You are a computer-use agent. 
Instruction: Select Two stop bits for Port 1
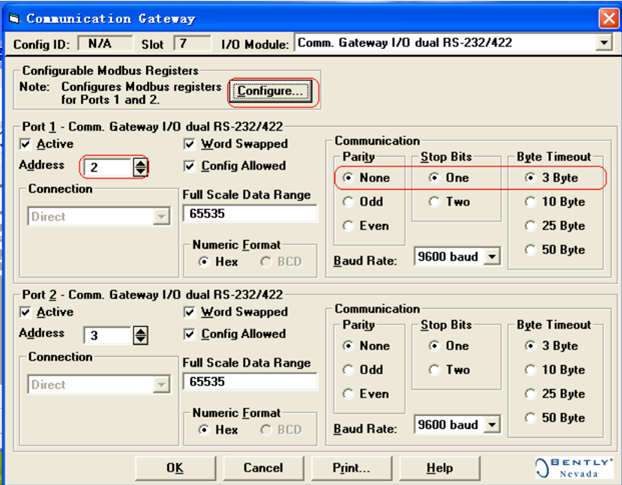pyautogui.click(x=434, y=202)
